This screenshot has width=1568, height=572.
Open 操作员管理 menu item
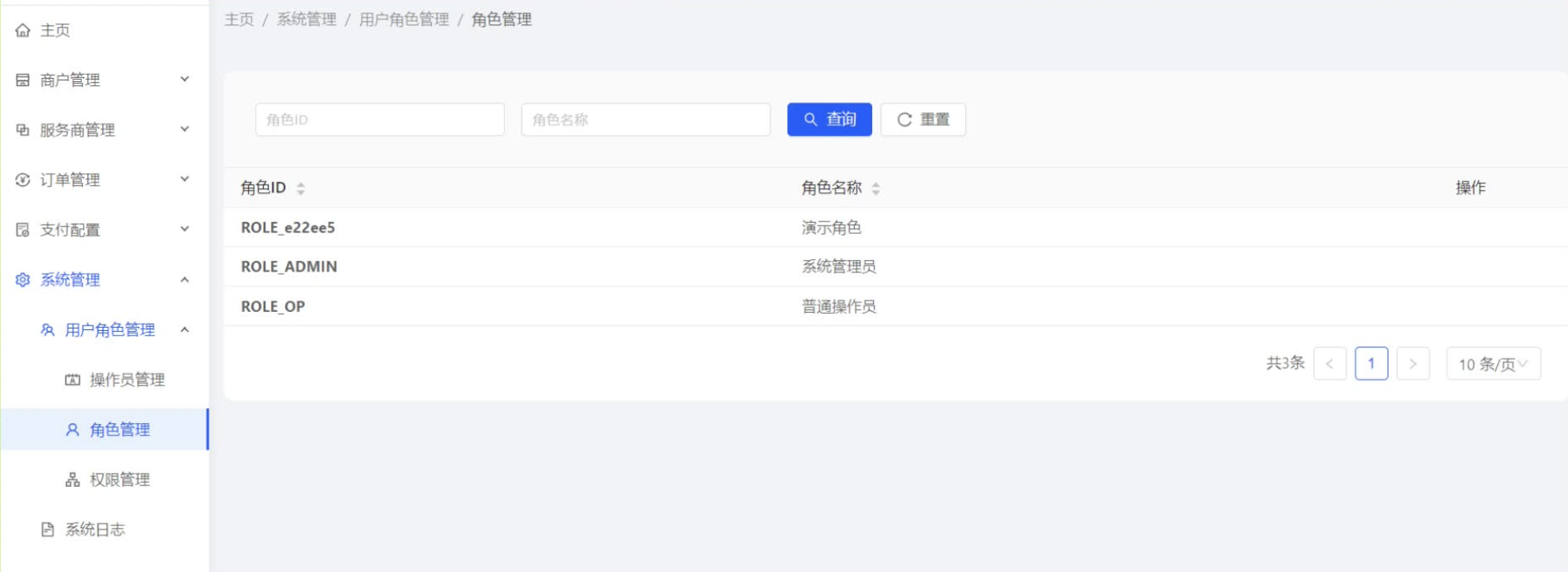click(x=104, y=380)
